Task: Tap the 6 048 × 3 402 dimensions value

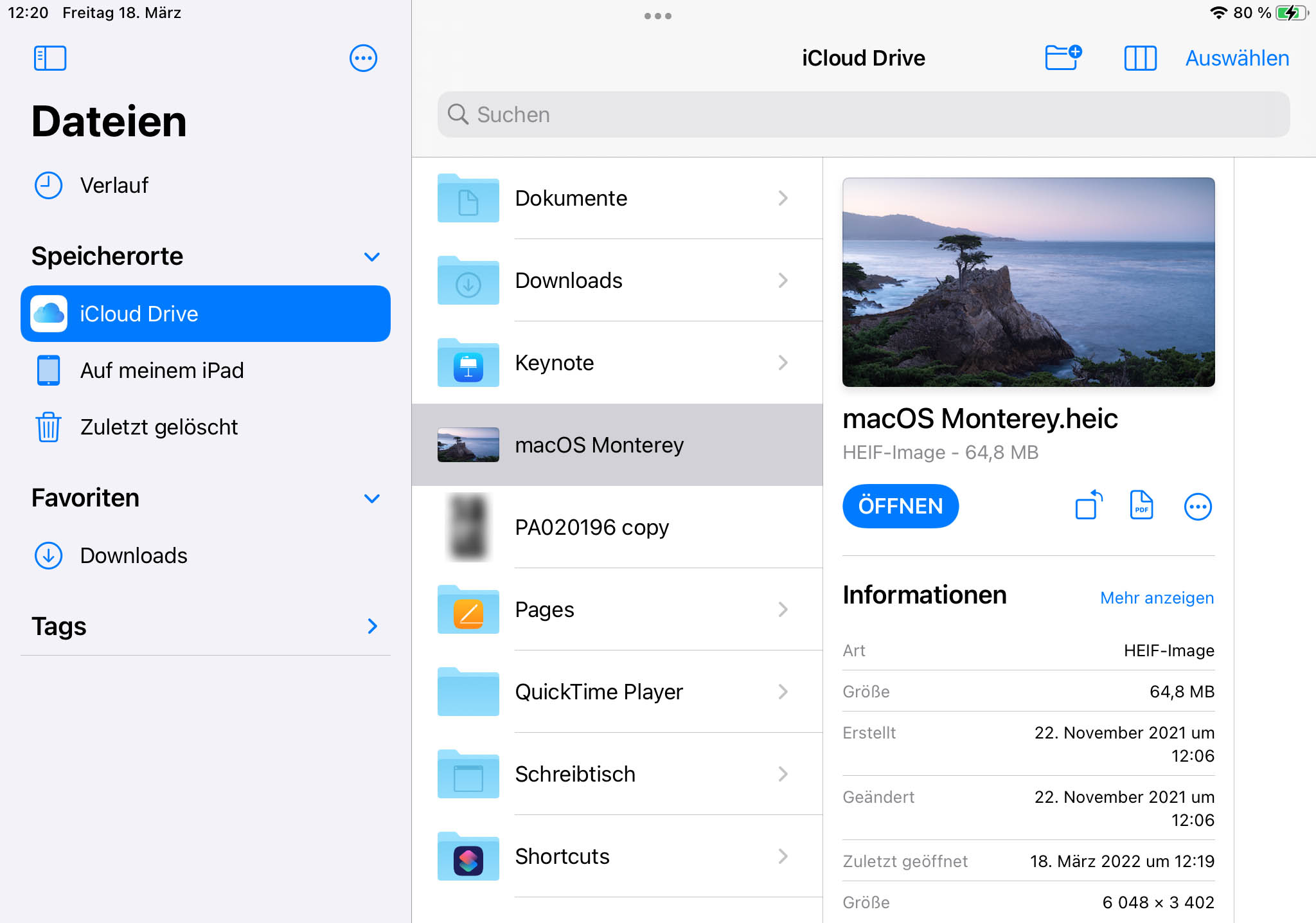Action: (1158, 902)
